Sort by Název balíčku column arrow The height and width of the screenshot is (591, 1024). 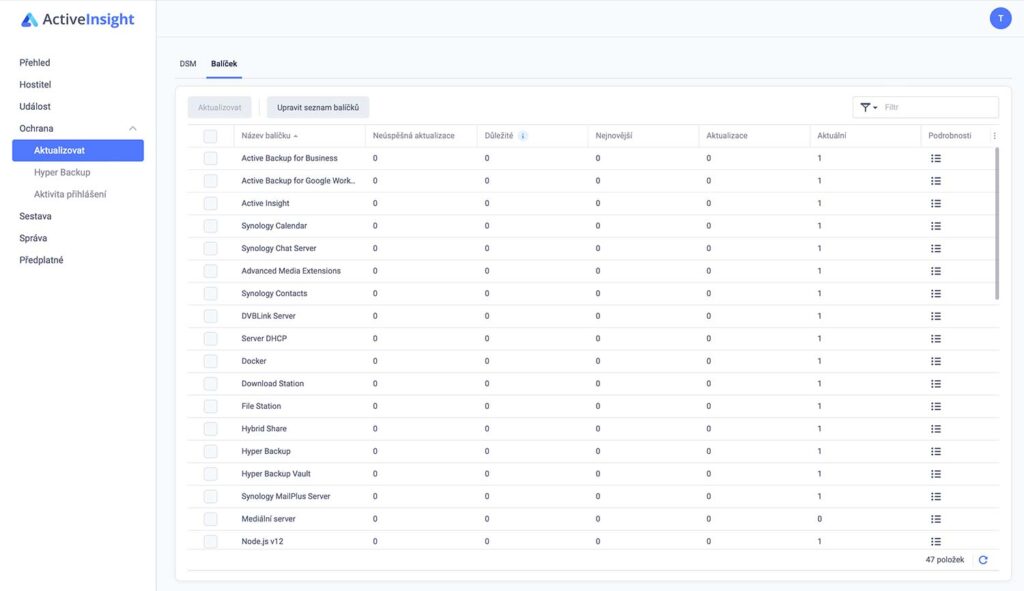(296, 136)
